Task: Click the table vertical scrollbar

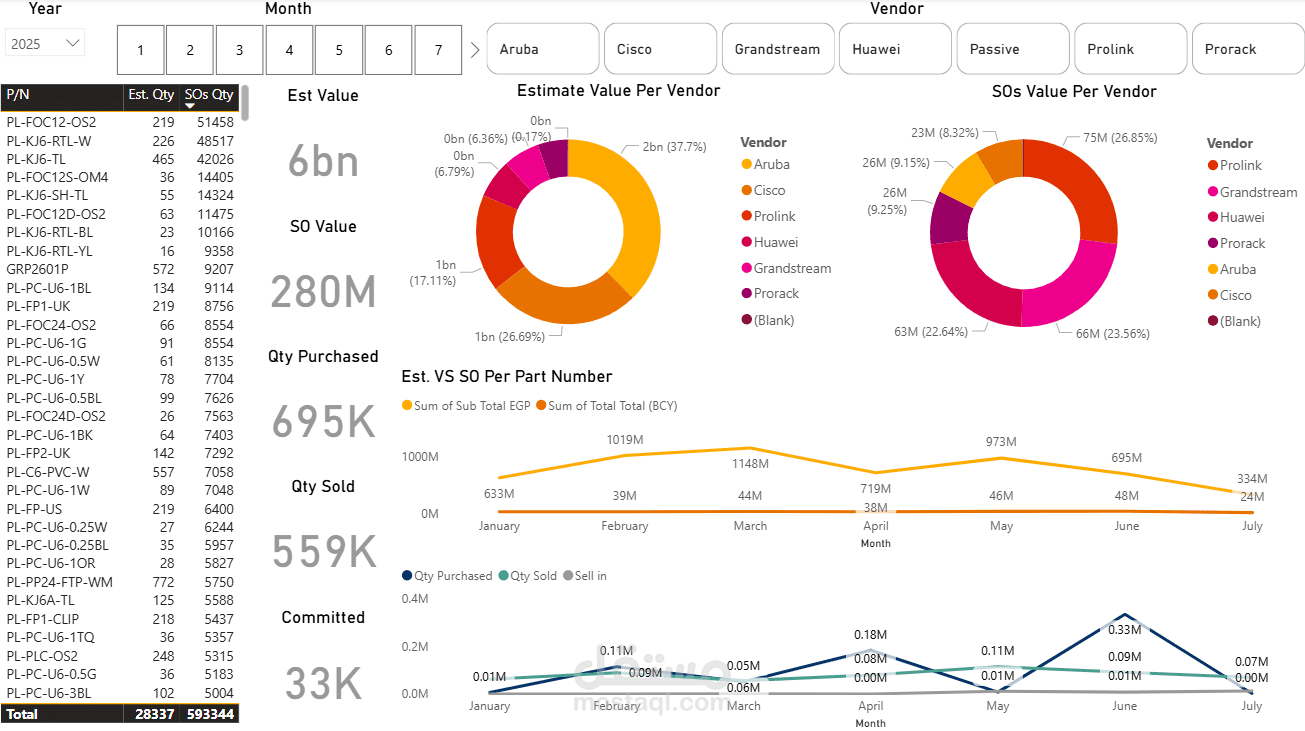Action: [245, 103]
